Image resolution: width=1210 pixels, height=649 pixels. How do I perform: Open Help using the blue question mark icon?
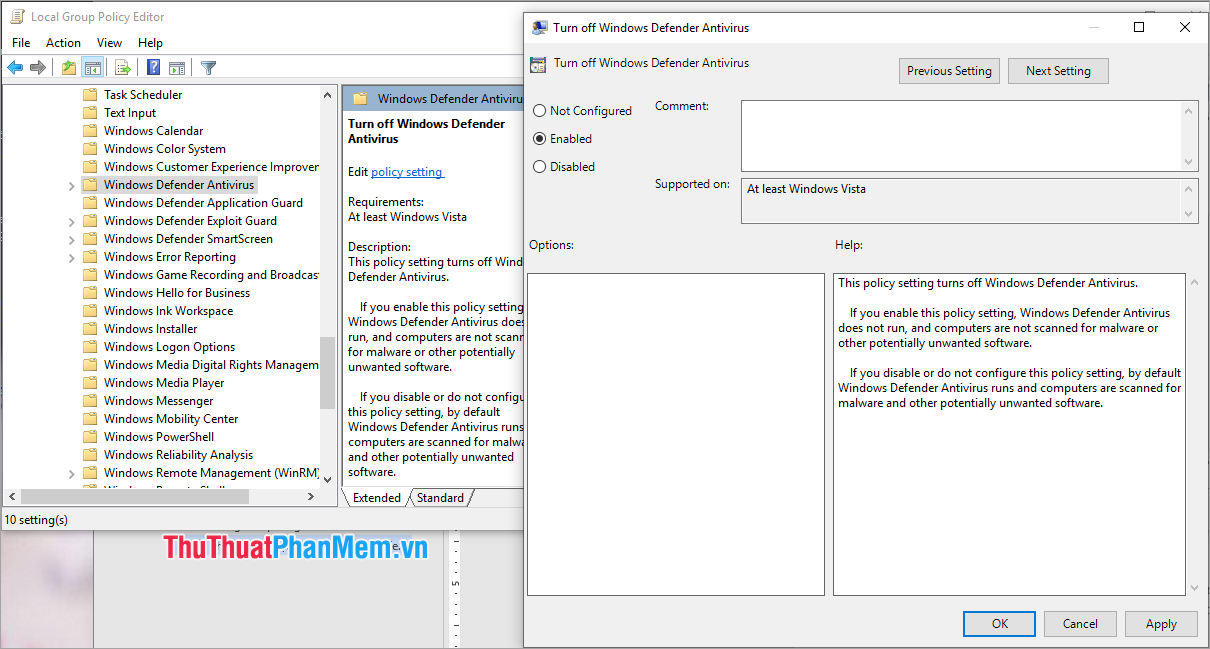(152, 67)
